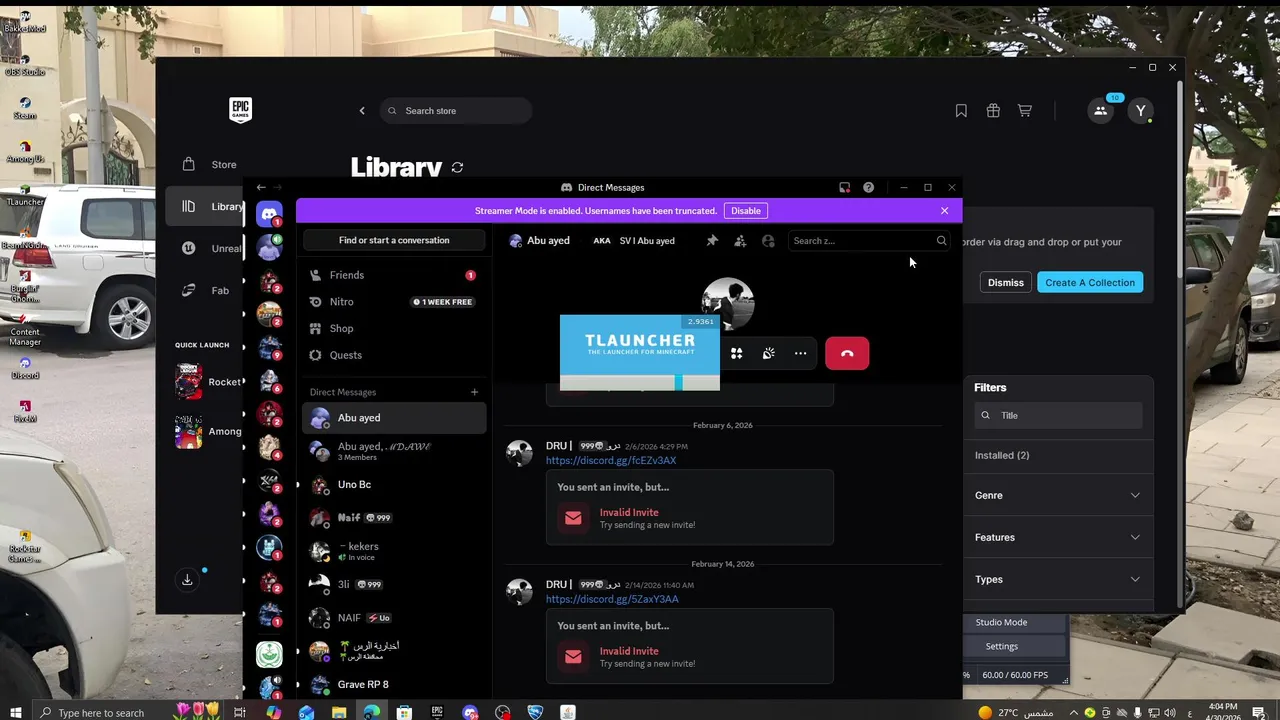The width and height of the screenshot is (1280, 720).
Task: Open Steam desktop shortcut
Action: click(x=25, y=108)
